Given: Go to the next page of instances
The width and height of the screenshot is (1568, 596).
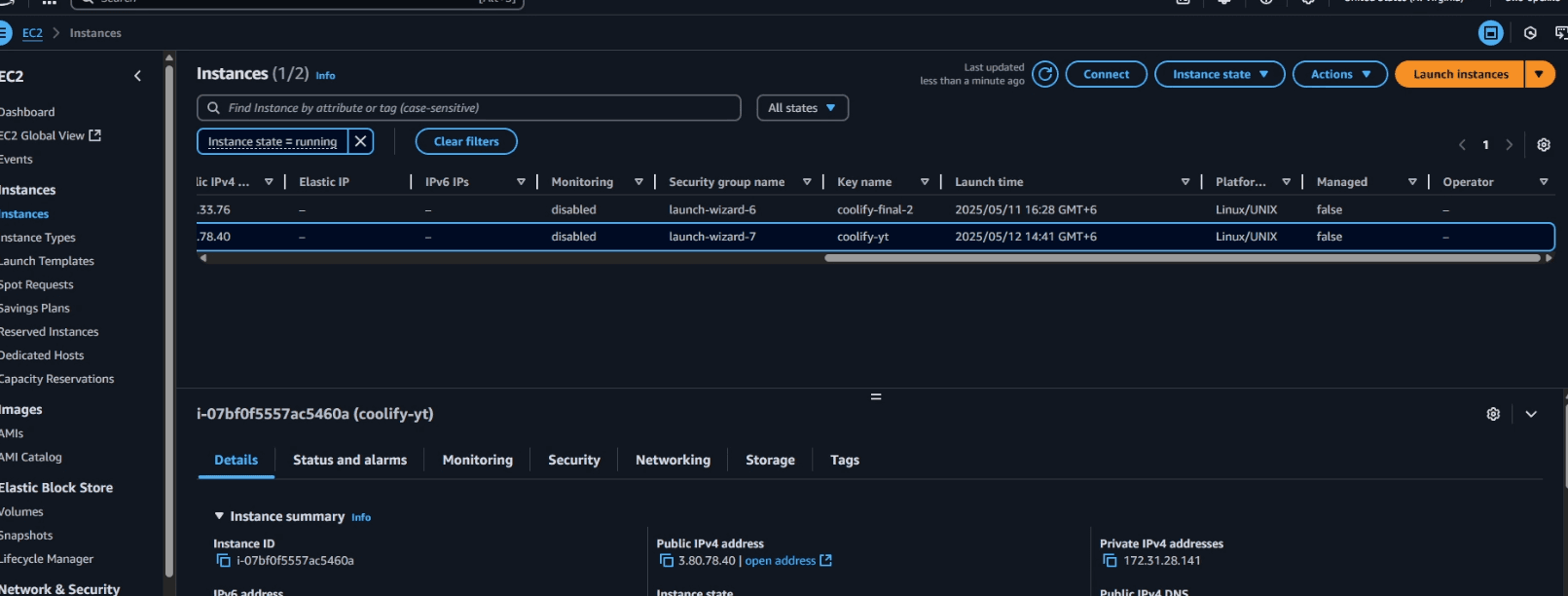Looking at the screenshot, I should (x=1510, y=144).
